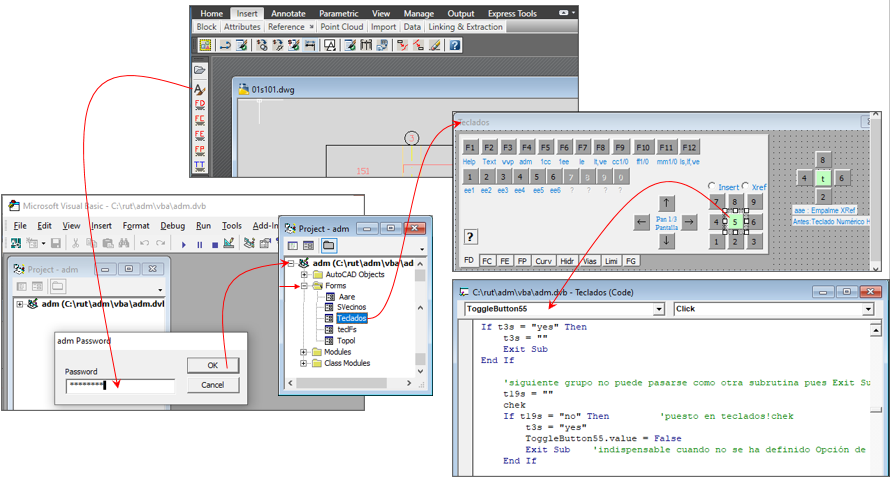Click the FC icon in AutoCAD's vertical toolbar
Image resolution: width=890 pixels, height=477 pixels.
200,120
